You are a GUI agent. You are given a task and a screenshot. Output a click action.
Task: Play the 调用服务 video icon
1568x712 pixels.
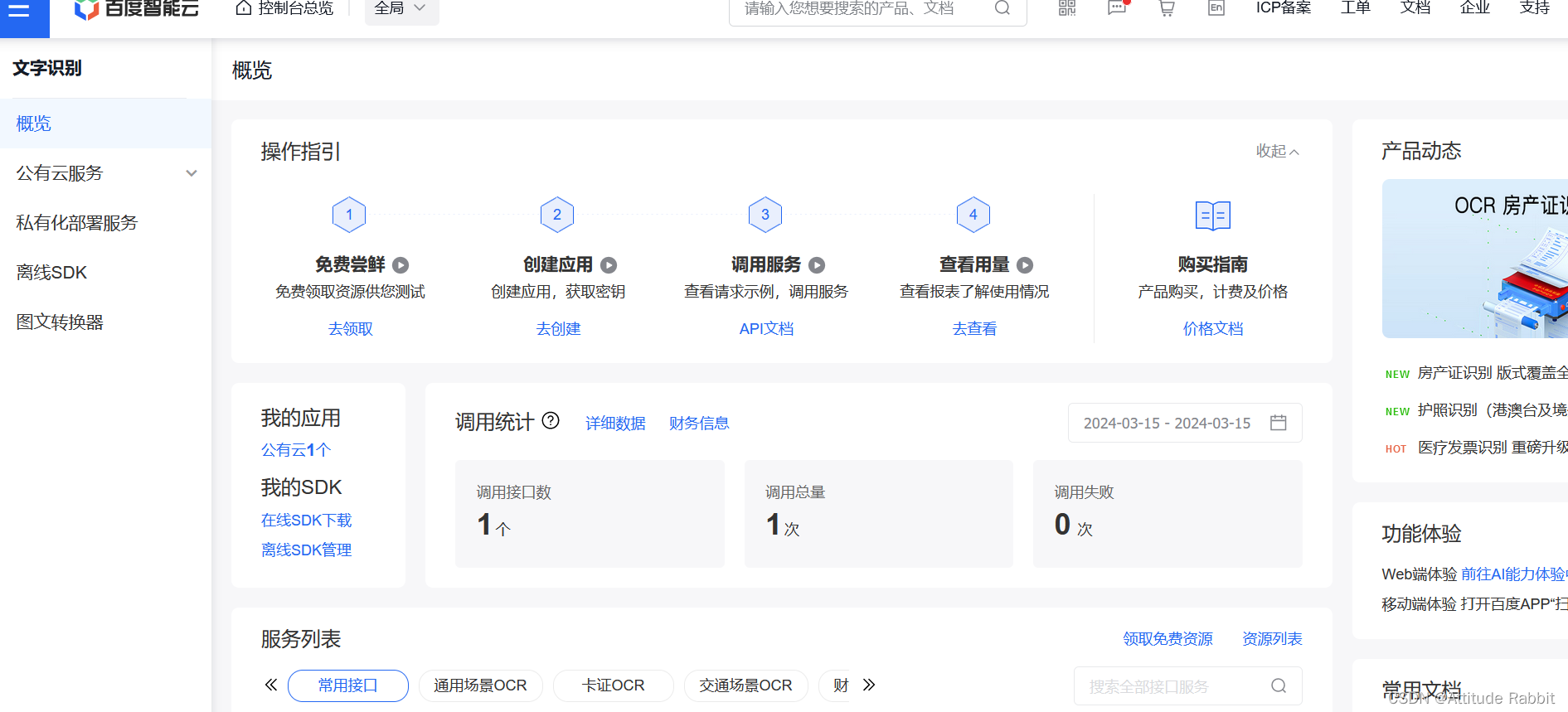pyautogui.click(x=817, y=265)
